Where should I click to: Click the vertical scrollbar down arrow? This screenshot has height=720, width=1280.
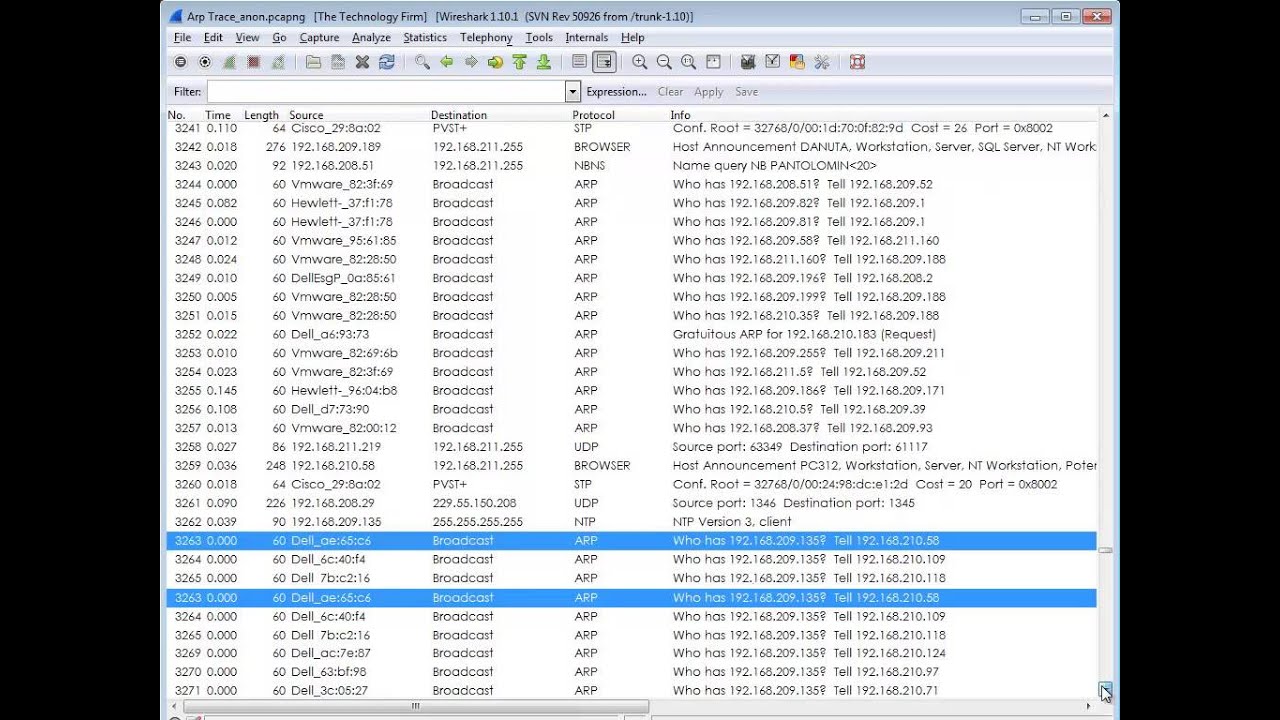coord(1105,691)
